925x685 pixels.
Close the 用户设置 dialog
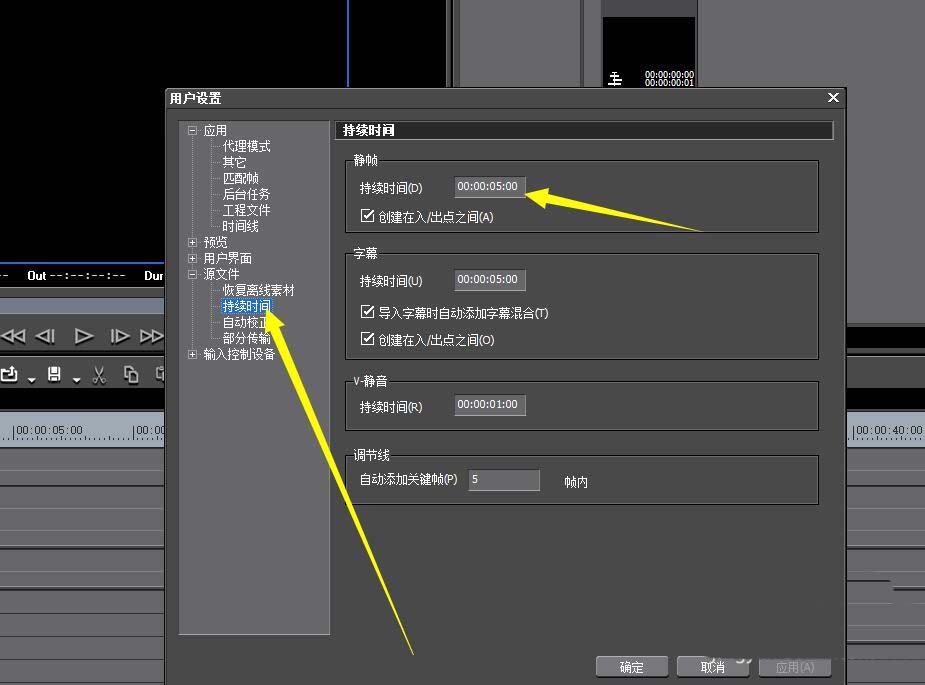[x=833, y=97]
